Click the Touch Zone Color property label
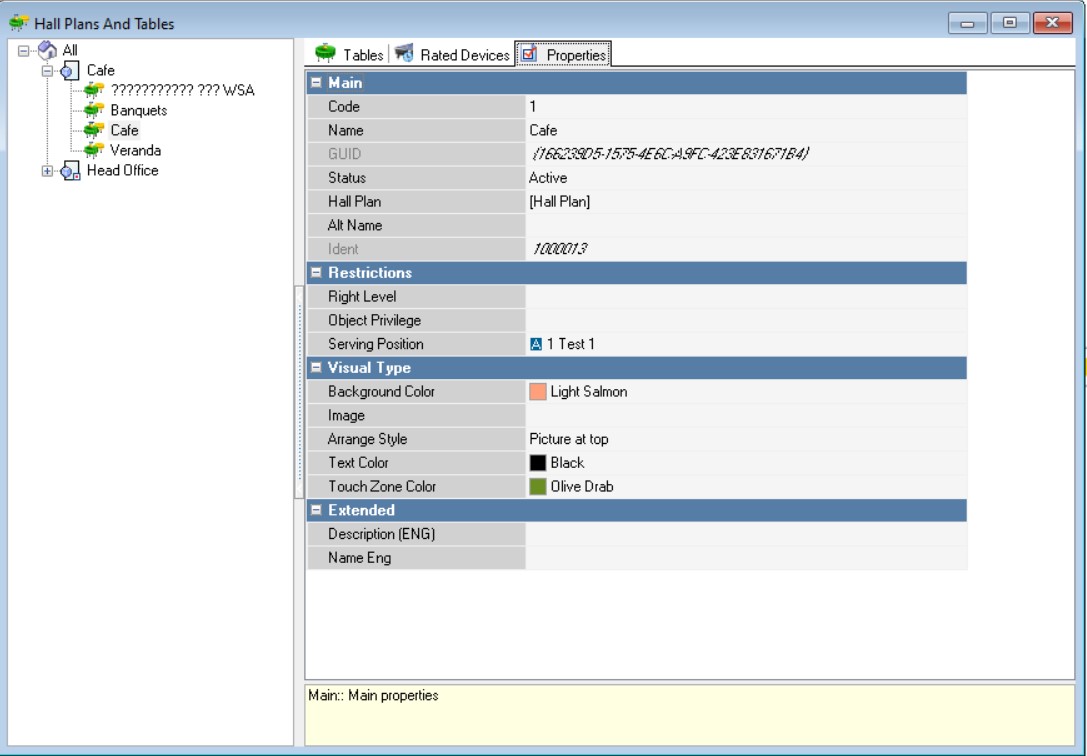 tap(382, 486)
